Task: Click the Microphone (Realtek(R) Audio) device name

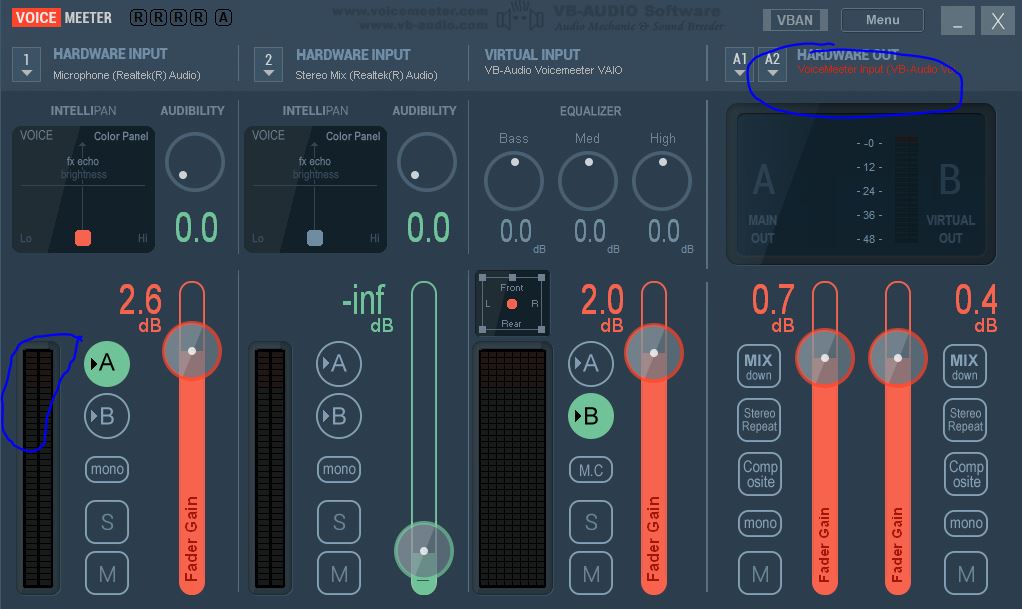Action: coord(126,75)
